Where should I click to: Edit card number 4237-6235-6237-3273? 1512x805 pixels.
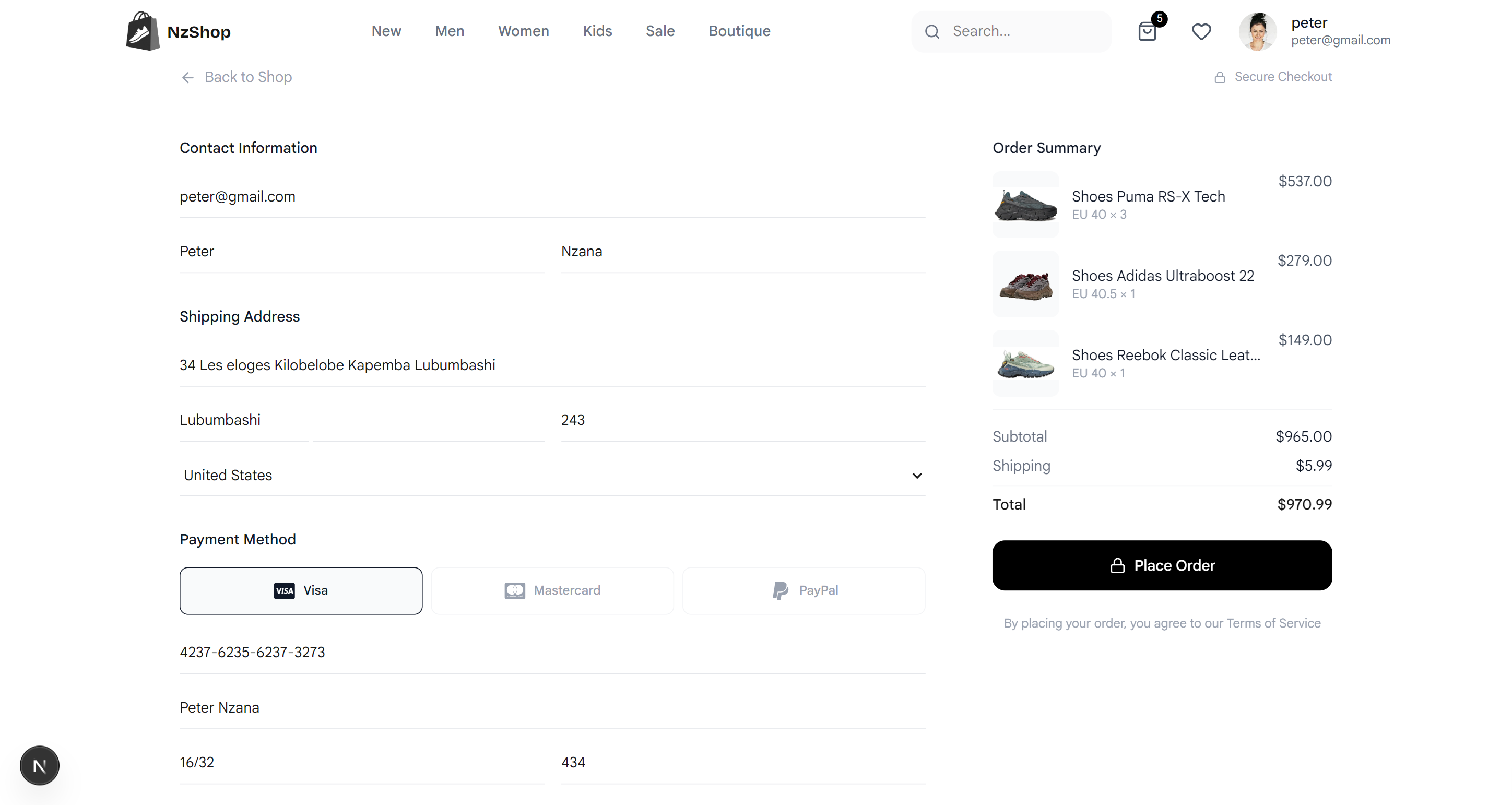(552, 653)
